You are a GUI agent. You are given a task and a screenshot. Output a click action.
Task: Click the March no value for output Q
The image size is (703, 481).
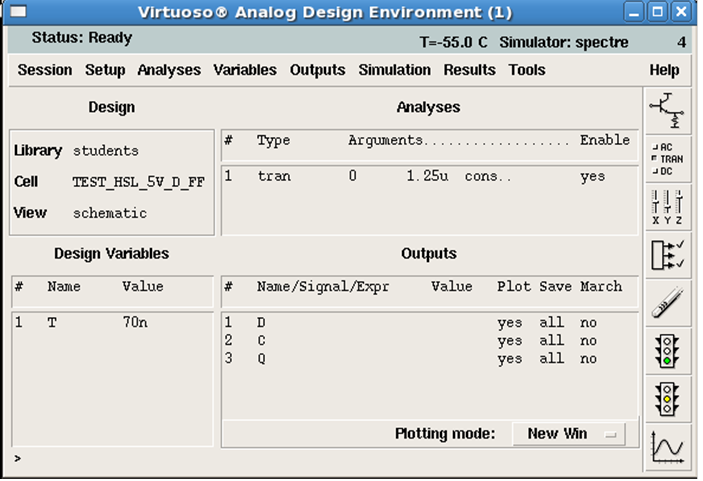click(x=588, y=359)
